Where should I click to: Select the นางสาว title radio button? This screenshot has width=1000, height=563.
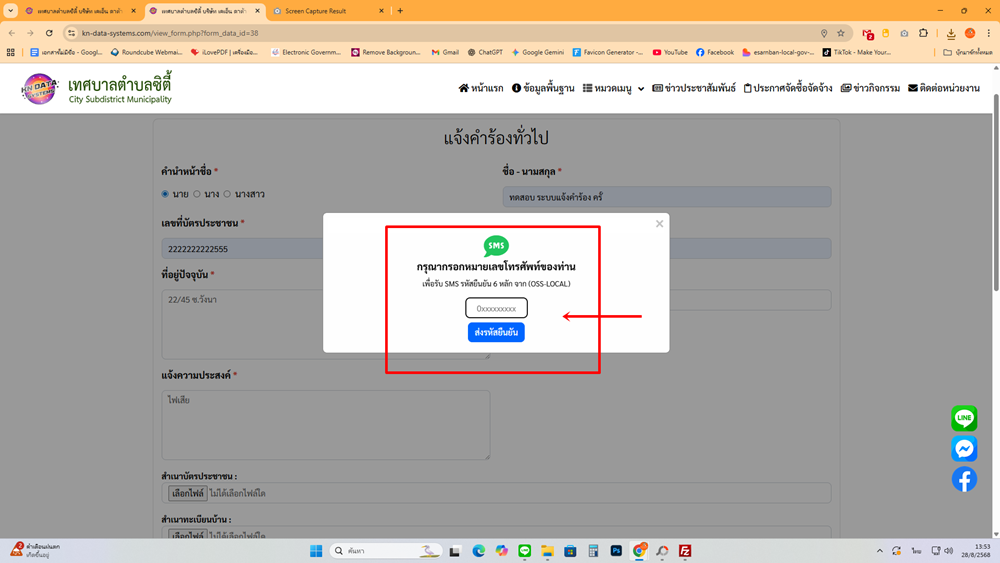227,194
